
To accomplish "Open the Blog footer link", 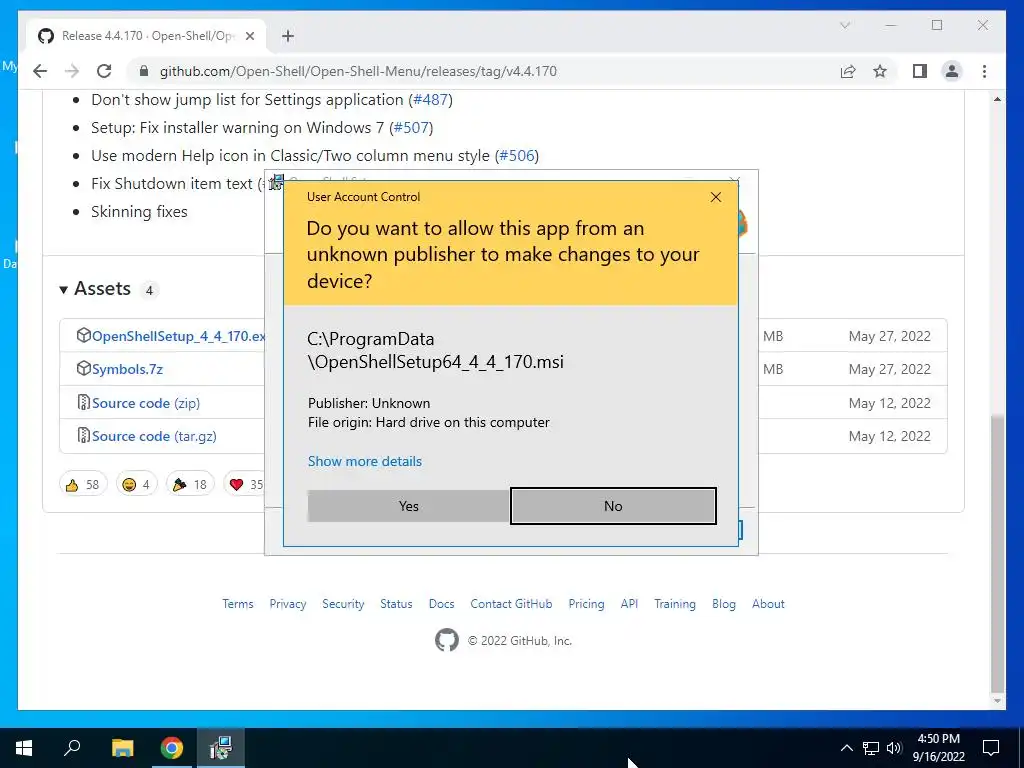I will [x=724, y=604].
